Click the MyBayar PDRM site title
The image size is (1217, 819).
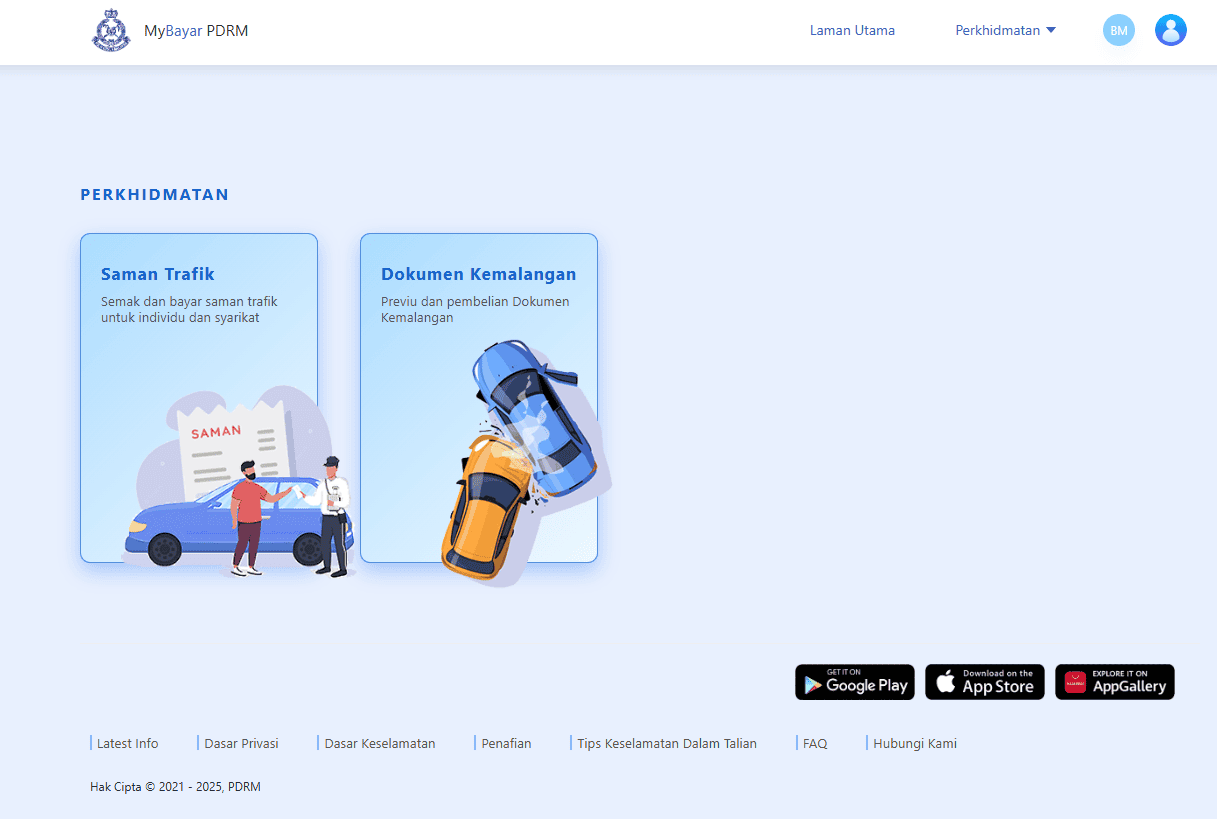pos(196,31)
